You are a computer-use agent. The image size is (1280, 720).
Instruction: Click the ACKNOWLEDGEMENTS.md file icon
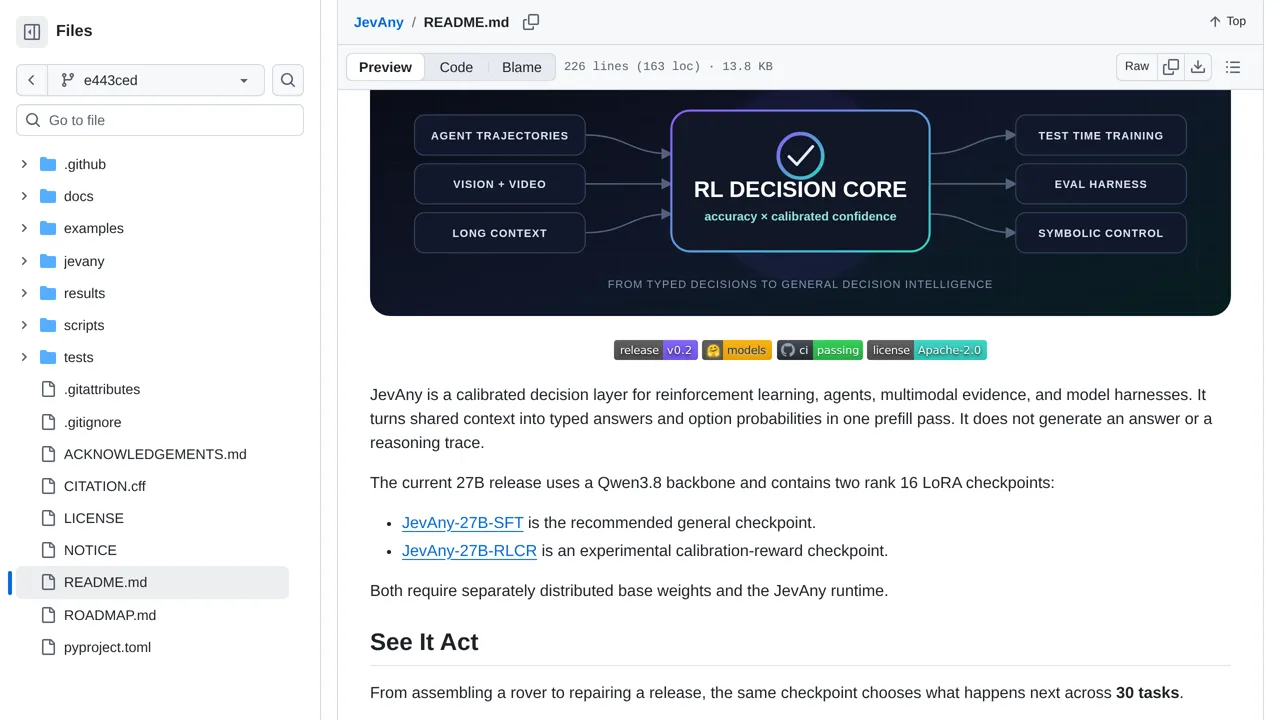[48, 454]
